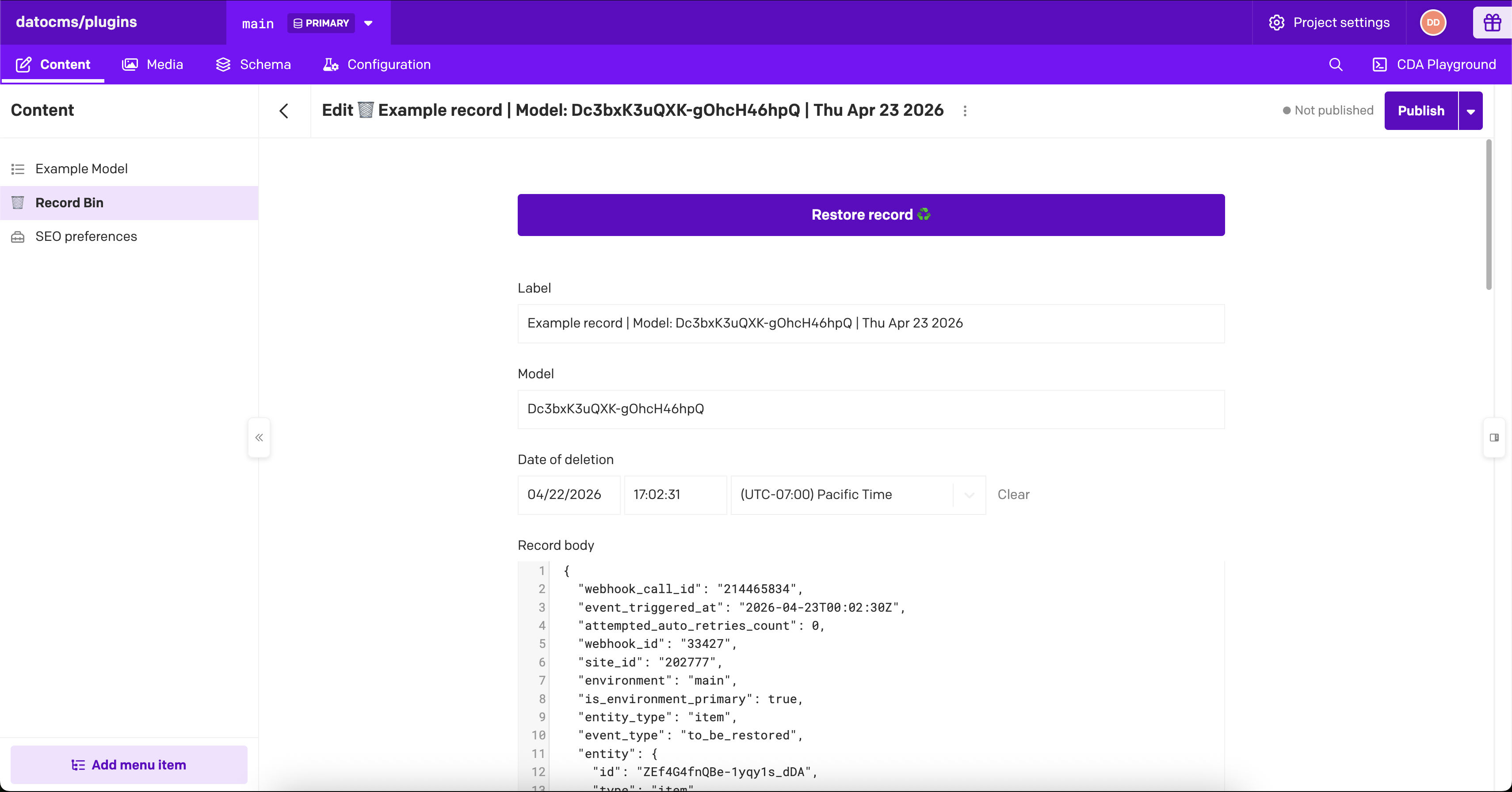Go back with the left chevron arrow

point(284,111)
